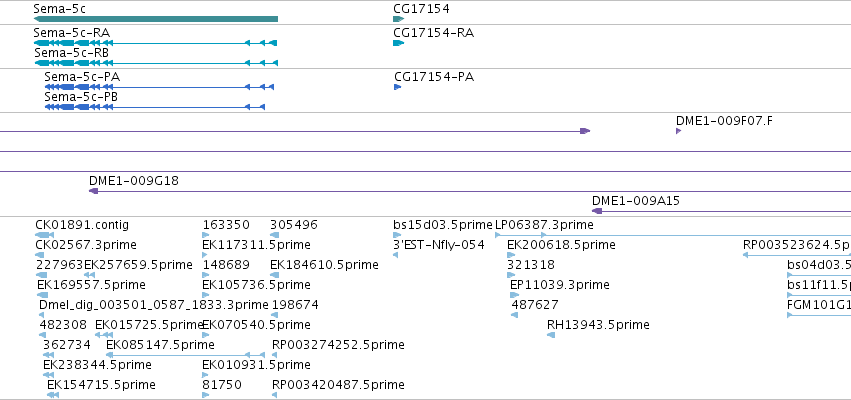Viewport: 851px width, 400px height.
Task: Click EK169557.5prime label
Action: (91, 285)
